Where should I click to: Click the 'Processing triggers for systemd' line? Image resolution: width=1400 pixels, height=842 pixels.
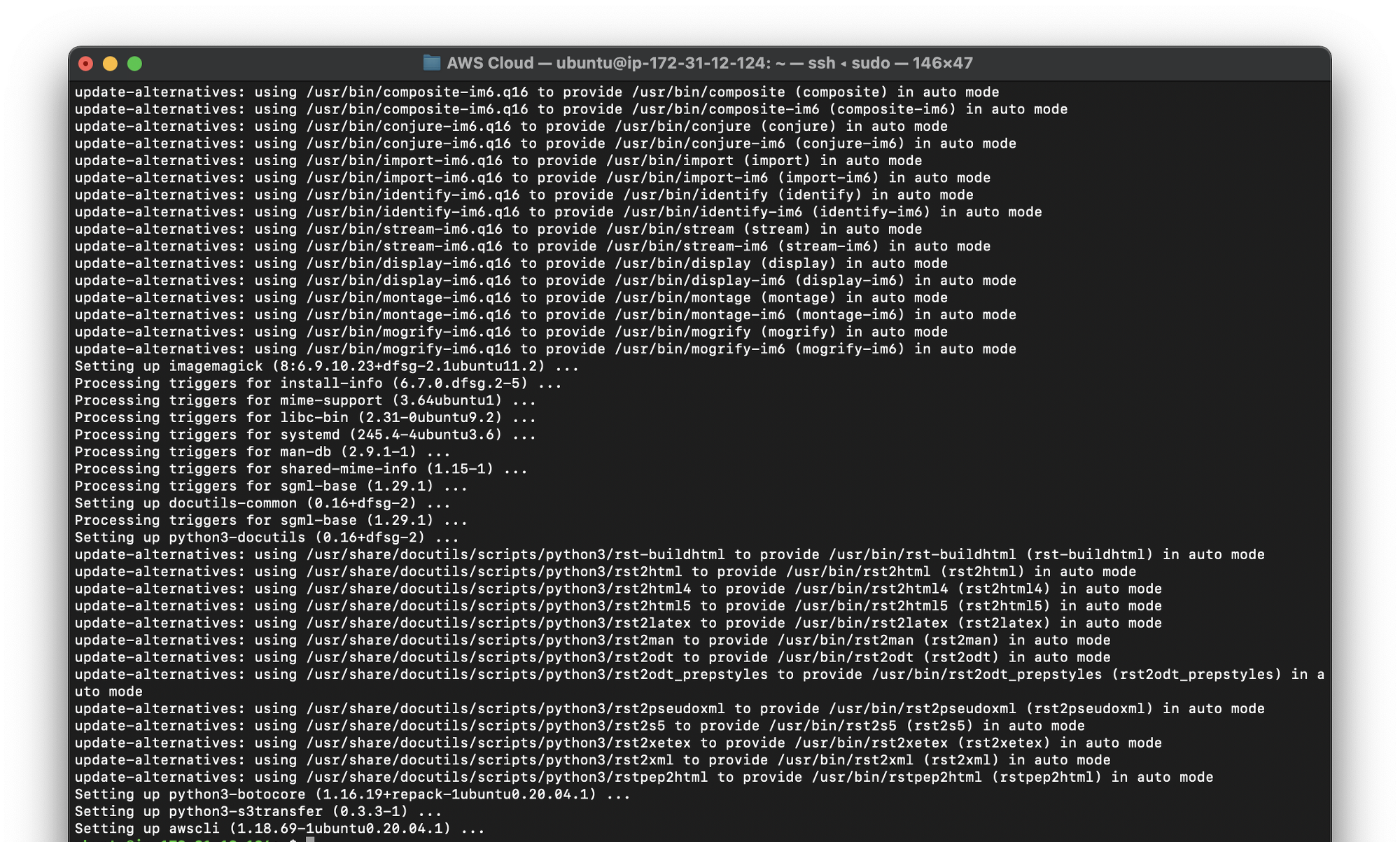tap(305, 435)
